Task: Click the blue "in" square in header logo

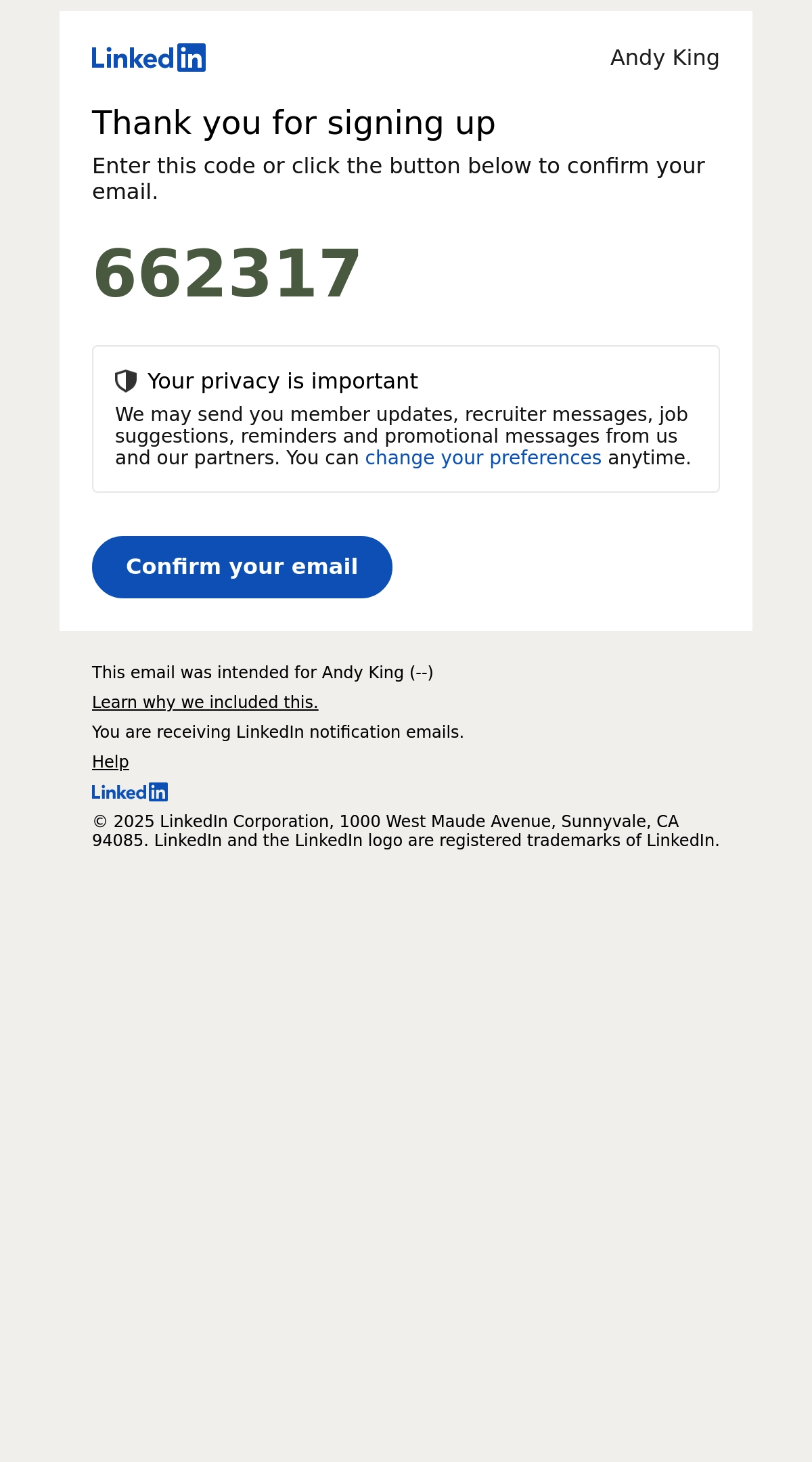Action: click(191, 58)
